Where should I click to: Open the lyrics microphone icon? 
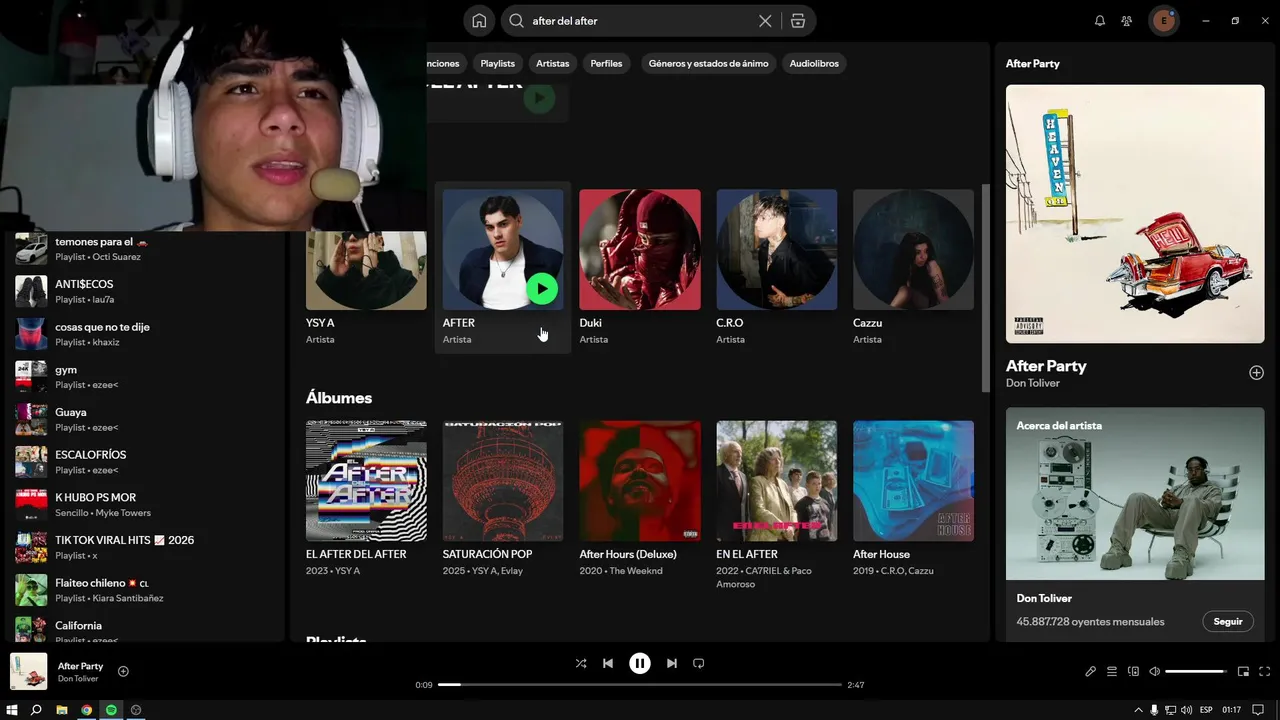click(x=1090, y=671)
